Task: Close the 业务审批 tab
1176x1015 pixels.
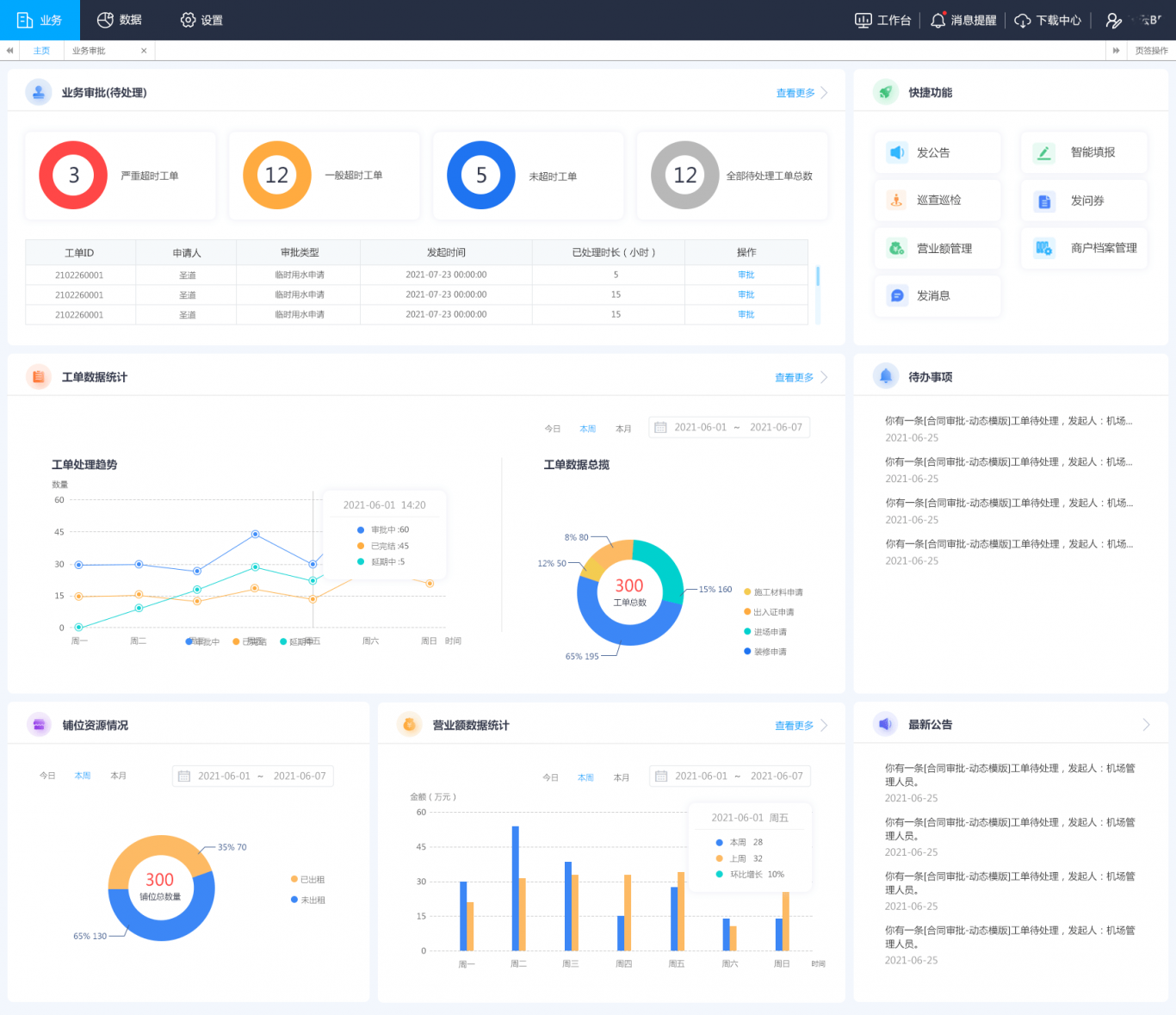Action: [144, 51]
